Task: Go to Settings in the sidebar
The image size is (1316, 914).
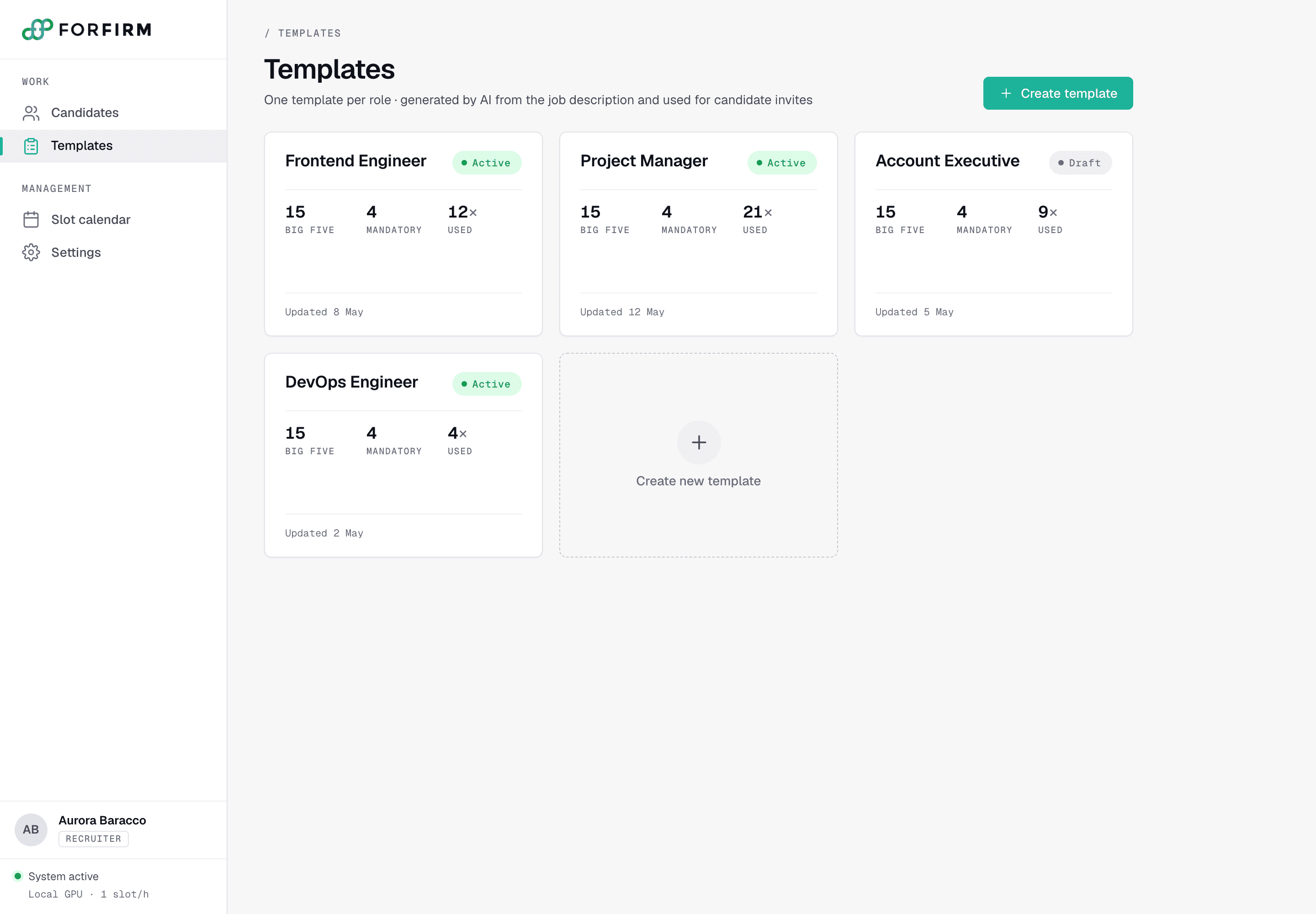Action: tap(113, 253)
